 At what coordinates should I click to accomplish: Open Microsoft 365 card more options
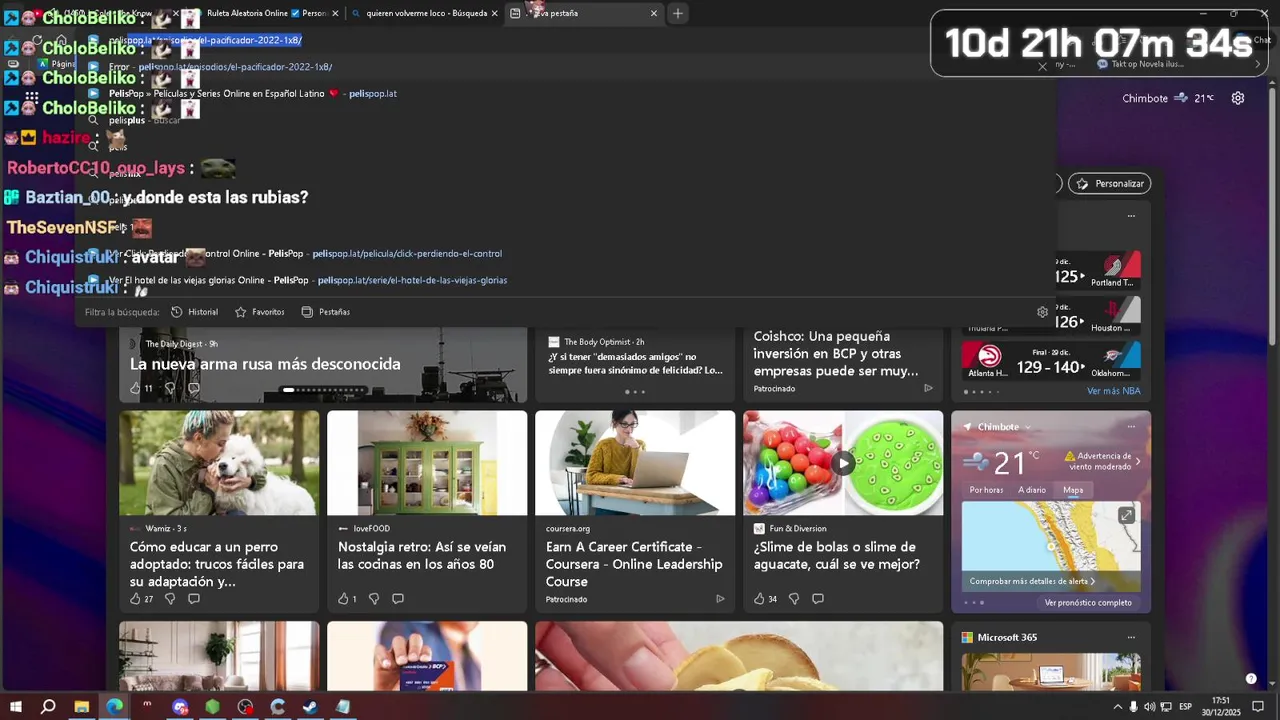pyautogui.click(x=1131, y=637)
